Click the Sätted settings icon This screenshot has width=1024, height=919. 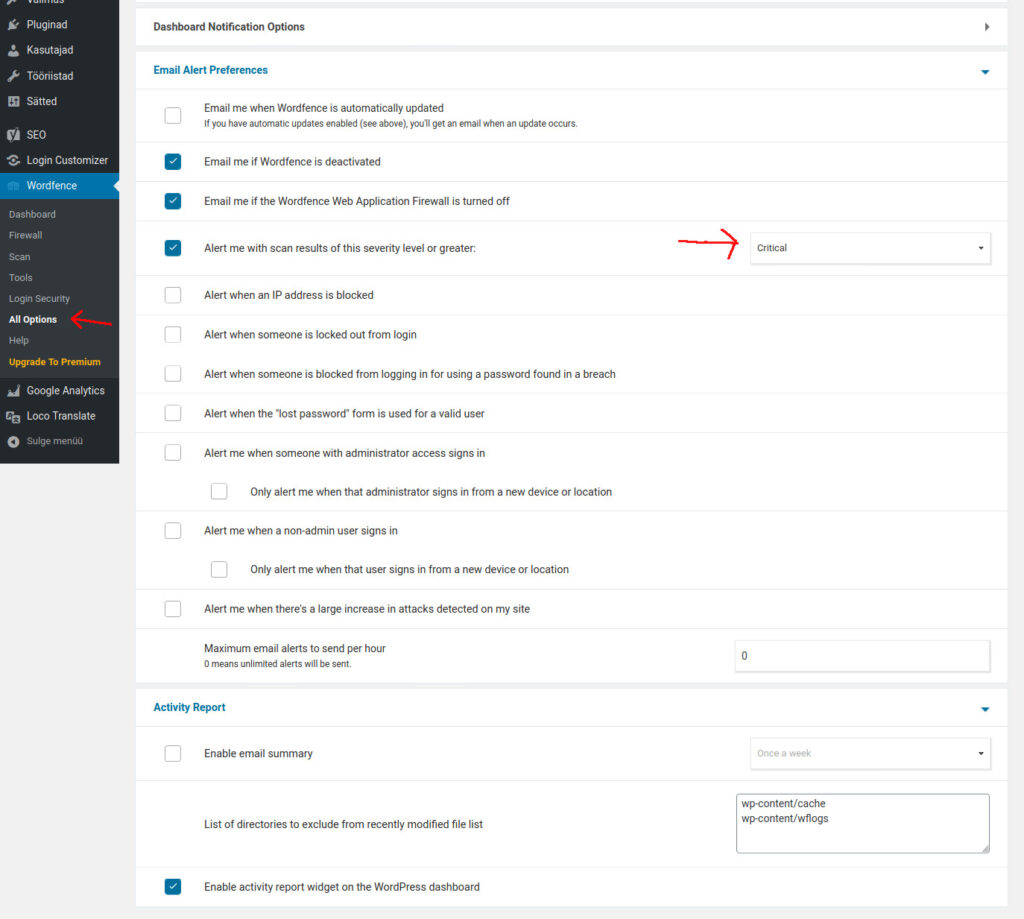pyautogui.click(x=13, y=101)
